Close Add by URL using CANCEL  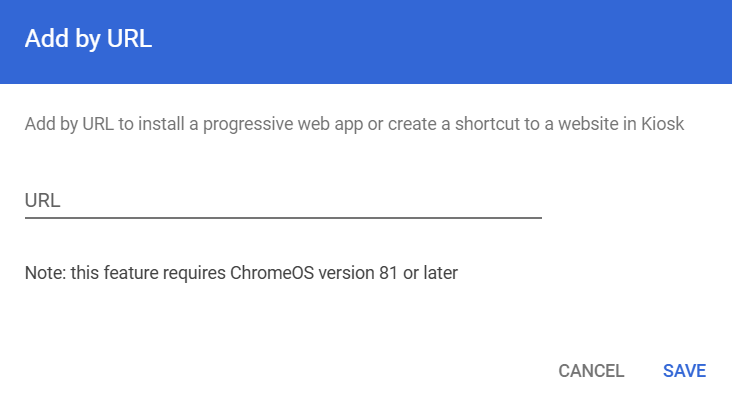[591, 371]
